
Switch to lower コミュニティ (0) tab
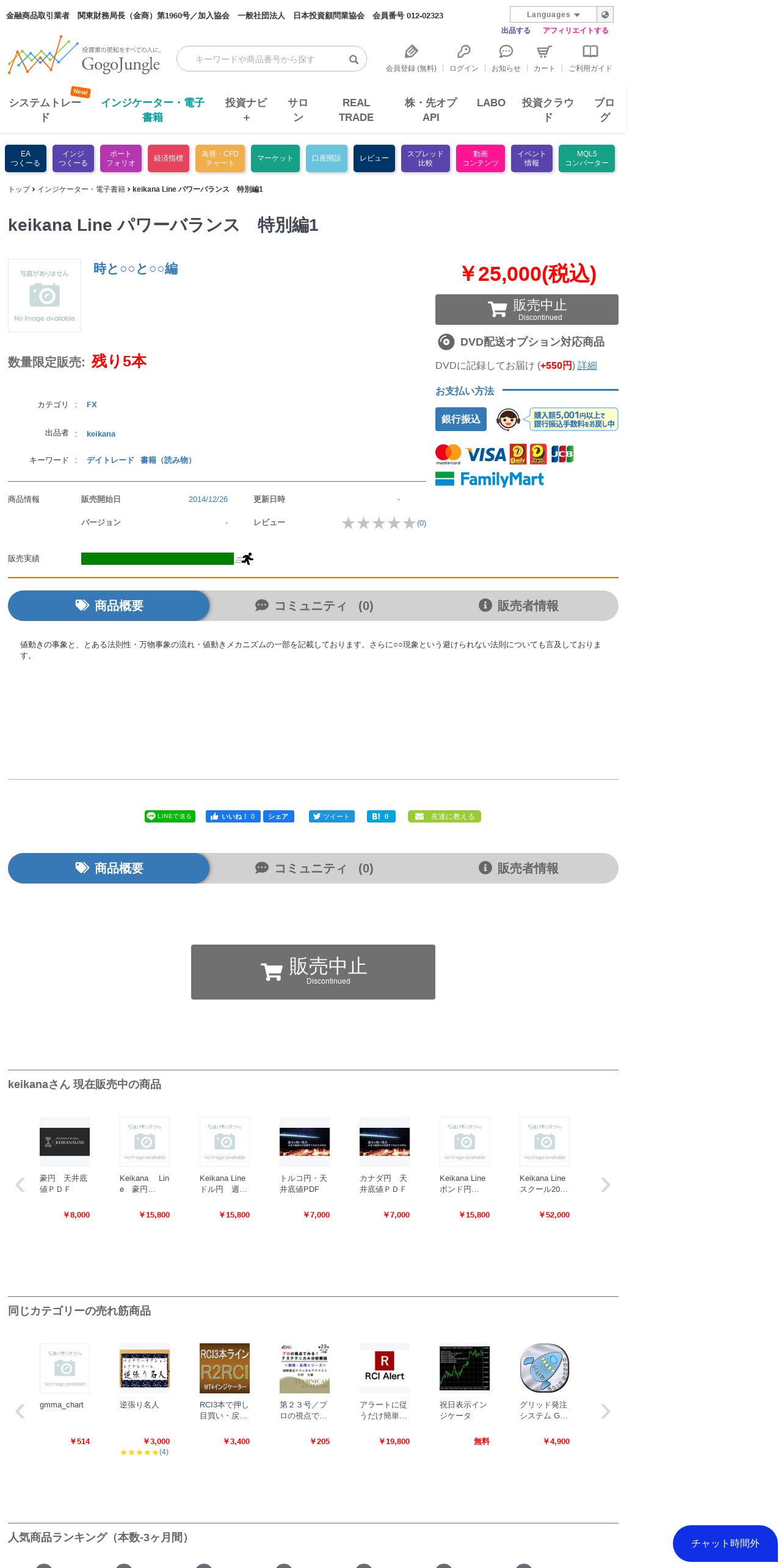pos(314,868)
